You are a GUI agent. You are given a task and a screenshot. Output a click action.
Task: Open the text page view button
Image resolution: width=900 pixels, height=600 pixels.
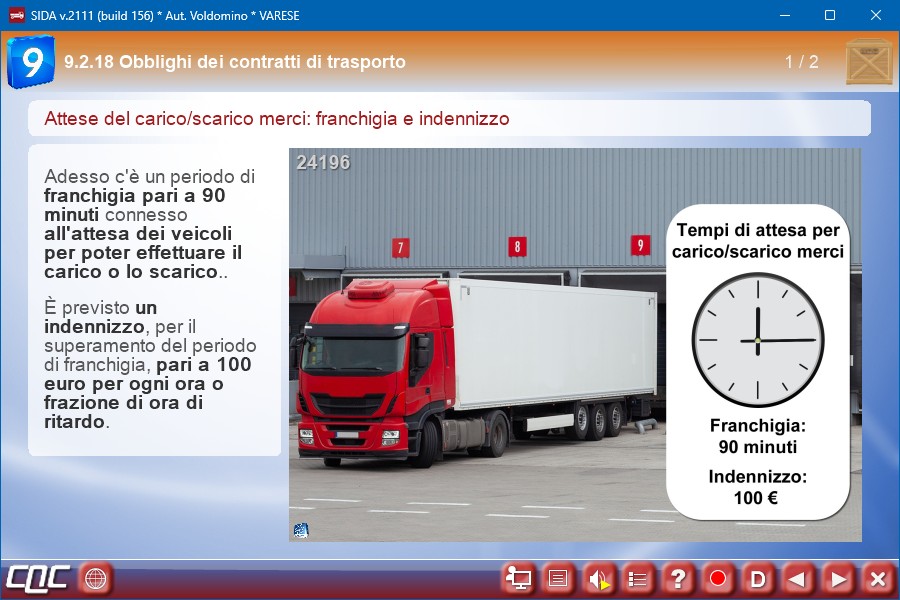[x=558, y=579]
